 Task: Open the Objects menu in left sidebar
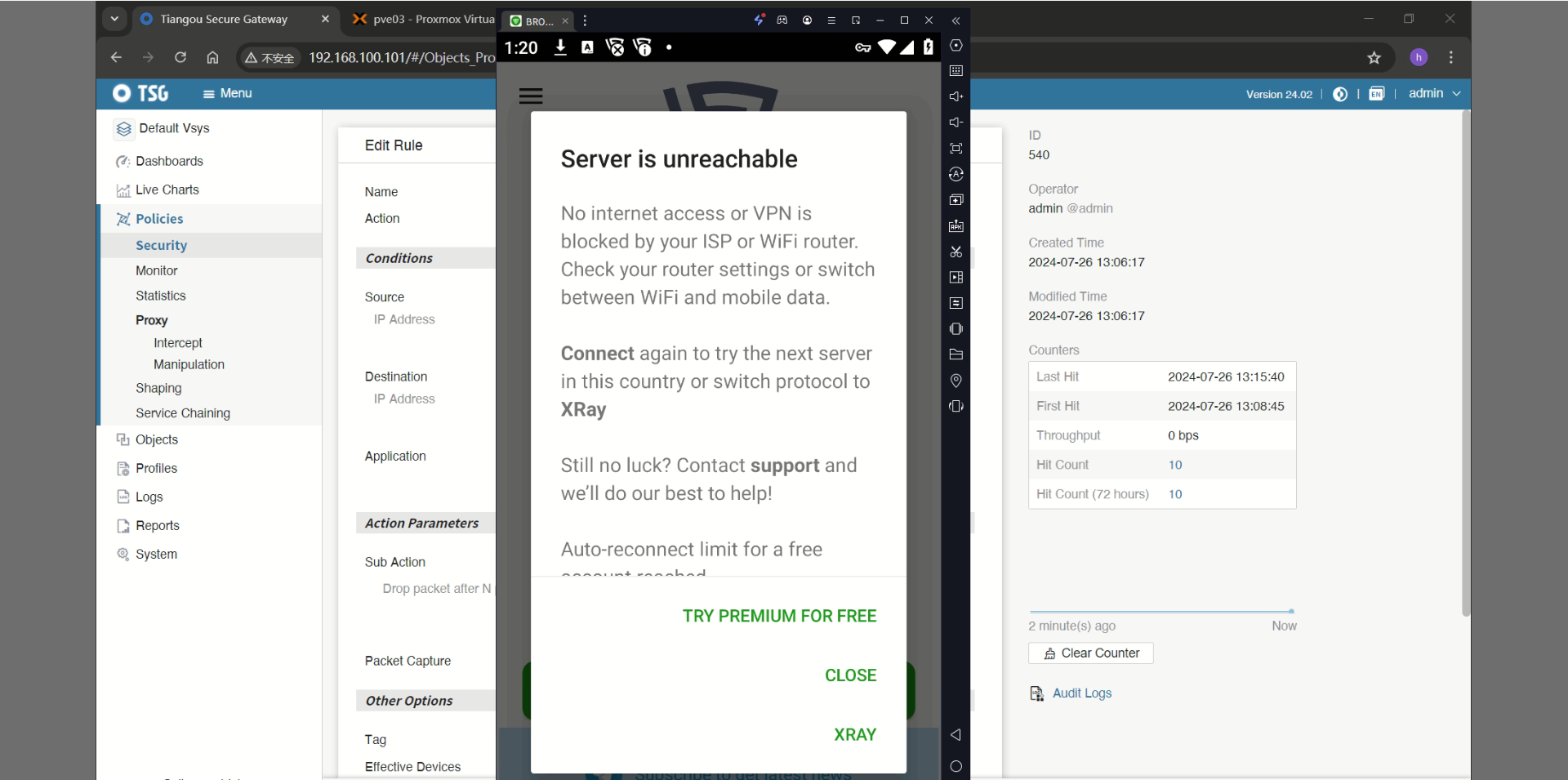click(156, 439)
